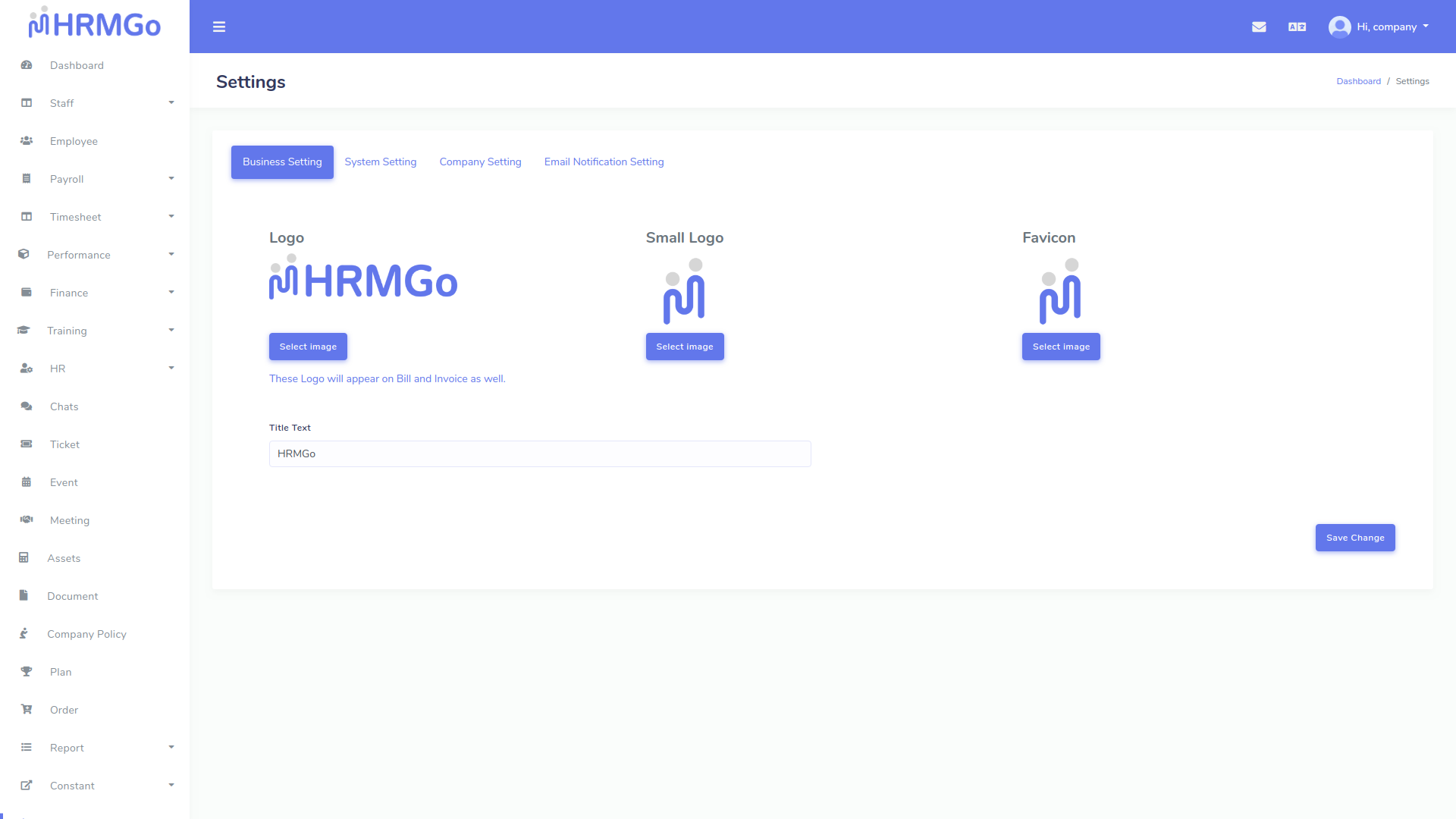Viewport: 1456px width, 819px height.
Task: Click the Performance cube icon
Action: 24,255
